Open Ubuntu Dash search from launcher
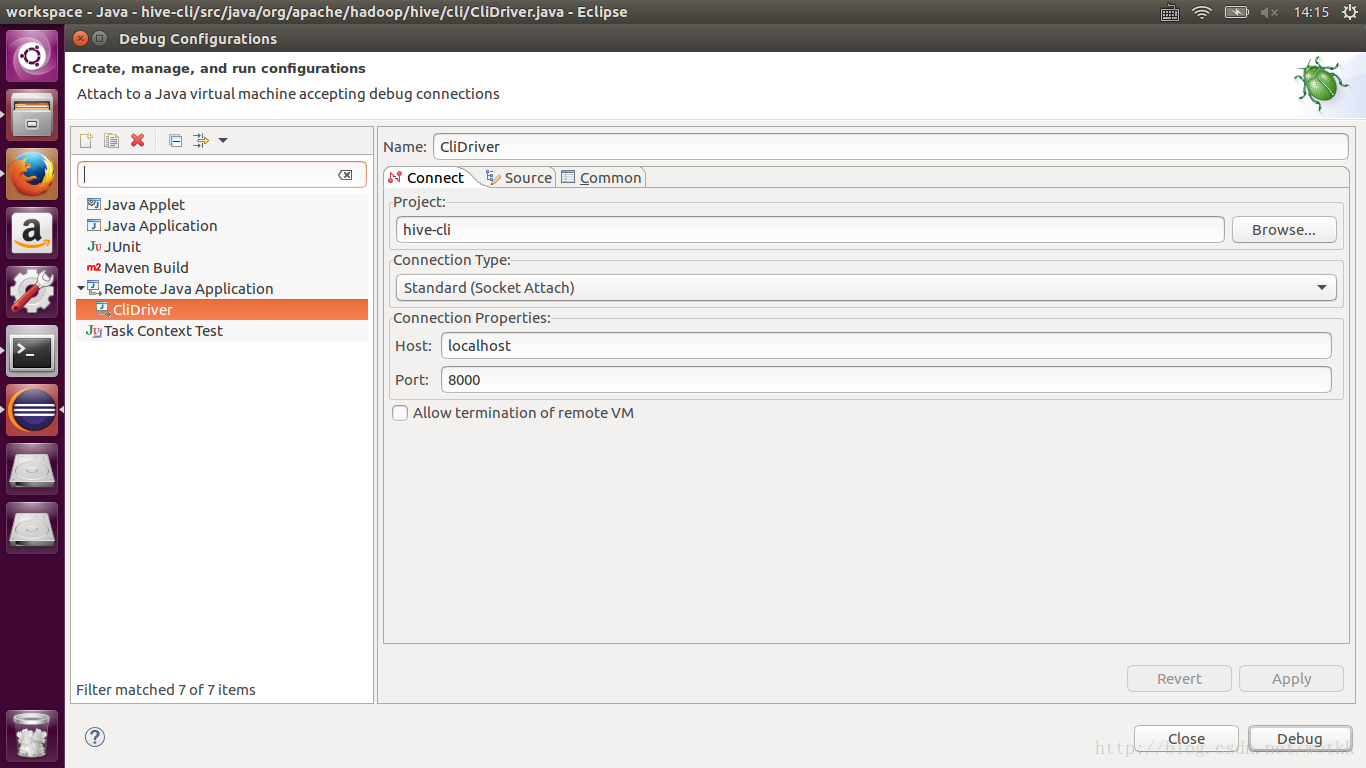This screenshot has width=1366, height=768. point(32,56)
